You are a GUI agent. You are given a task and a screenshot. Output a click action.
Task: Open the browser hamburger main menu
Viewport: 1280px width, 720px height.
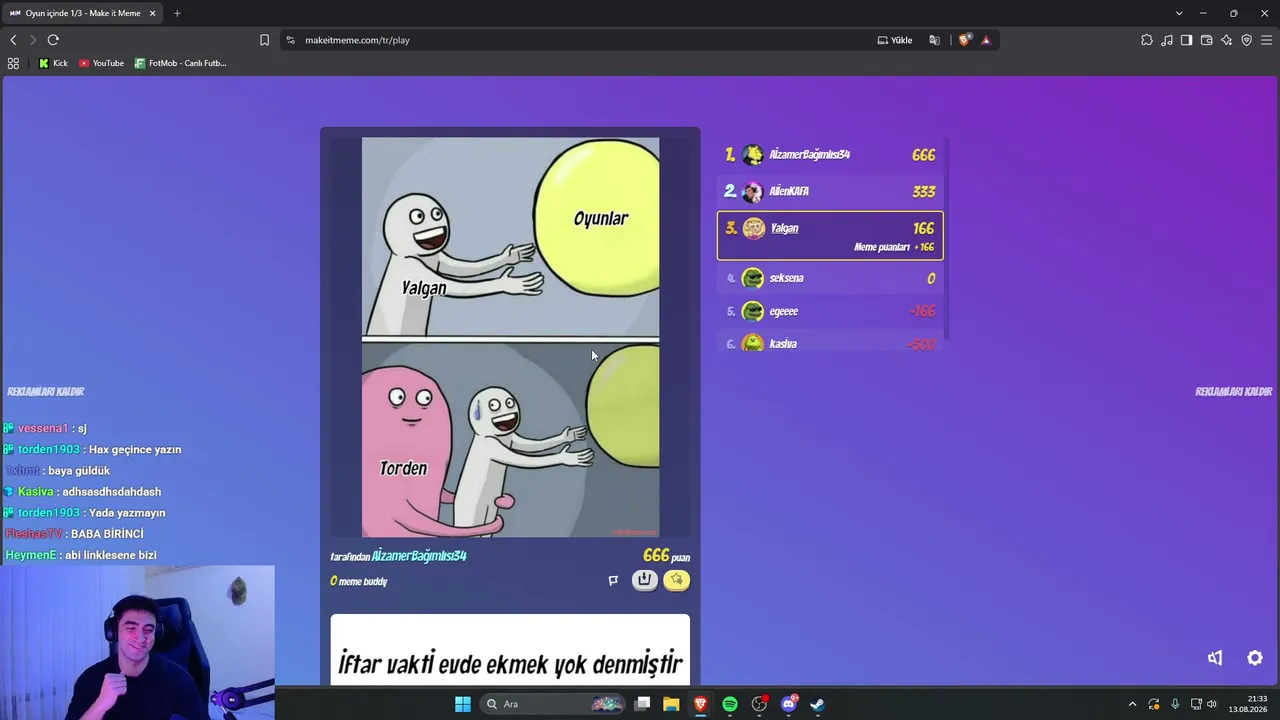pos(1266,40)
